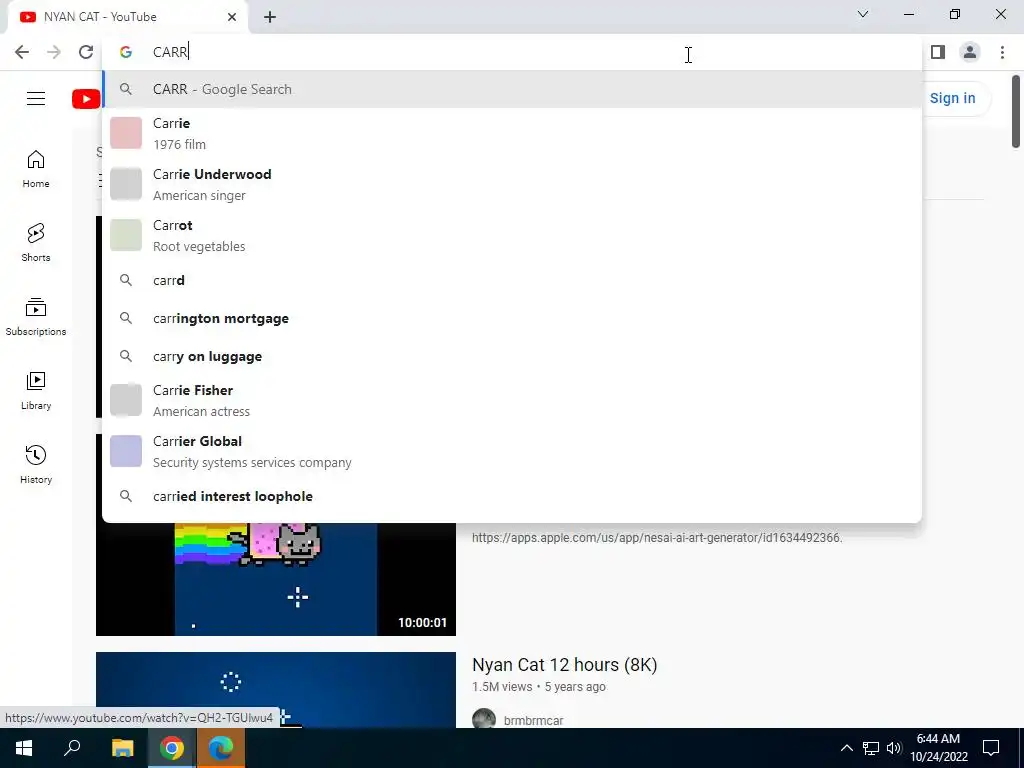Go back with the browser back arrow
This screenshot has height=768, width=1024.
pyautogui.click(x=22, y=52)
